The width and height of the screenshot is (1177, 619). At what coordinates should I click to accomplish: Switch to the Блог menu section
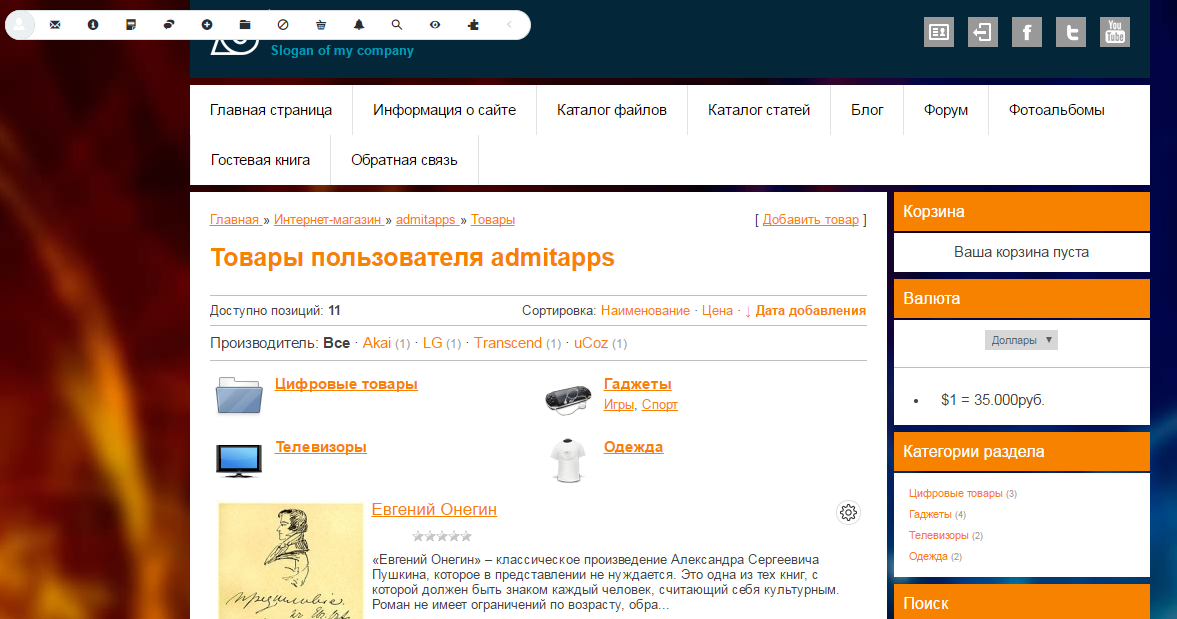coord(866,110)
